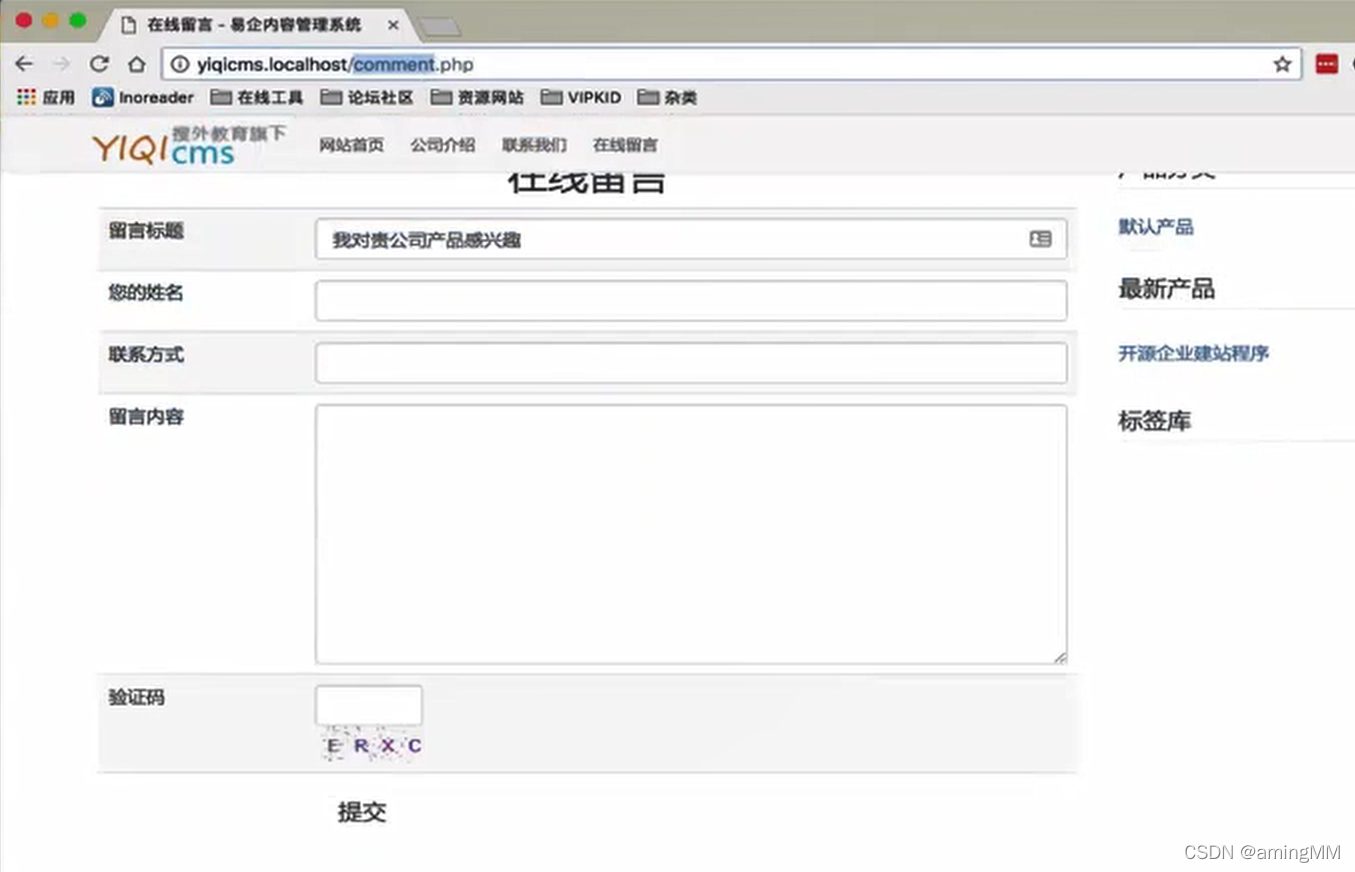Bookmark this page with the star icon
The height and width of the screenshot is (872, 1355).
1282,63
